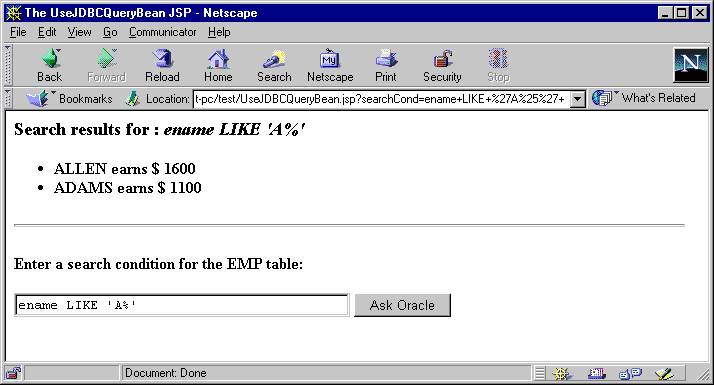Go back with the Back toolbar icon

[50, 65]
